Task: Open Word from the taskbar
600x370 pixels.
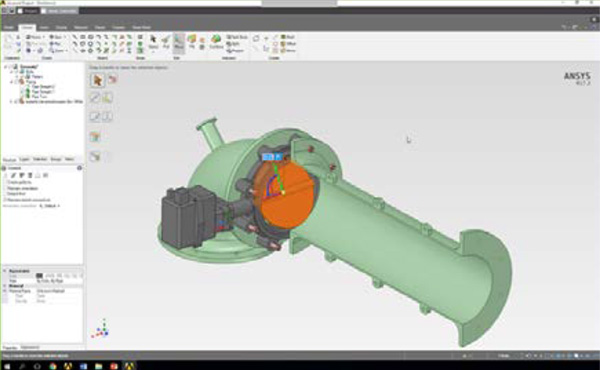Action: point(83,366)
